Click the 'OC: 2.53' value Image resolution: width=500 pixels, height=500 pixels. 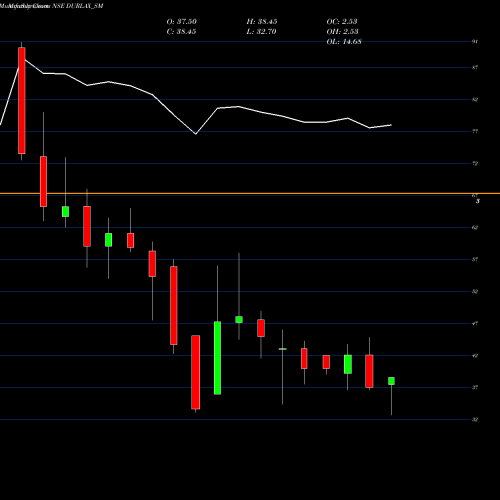[x=342, y=21]
